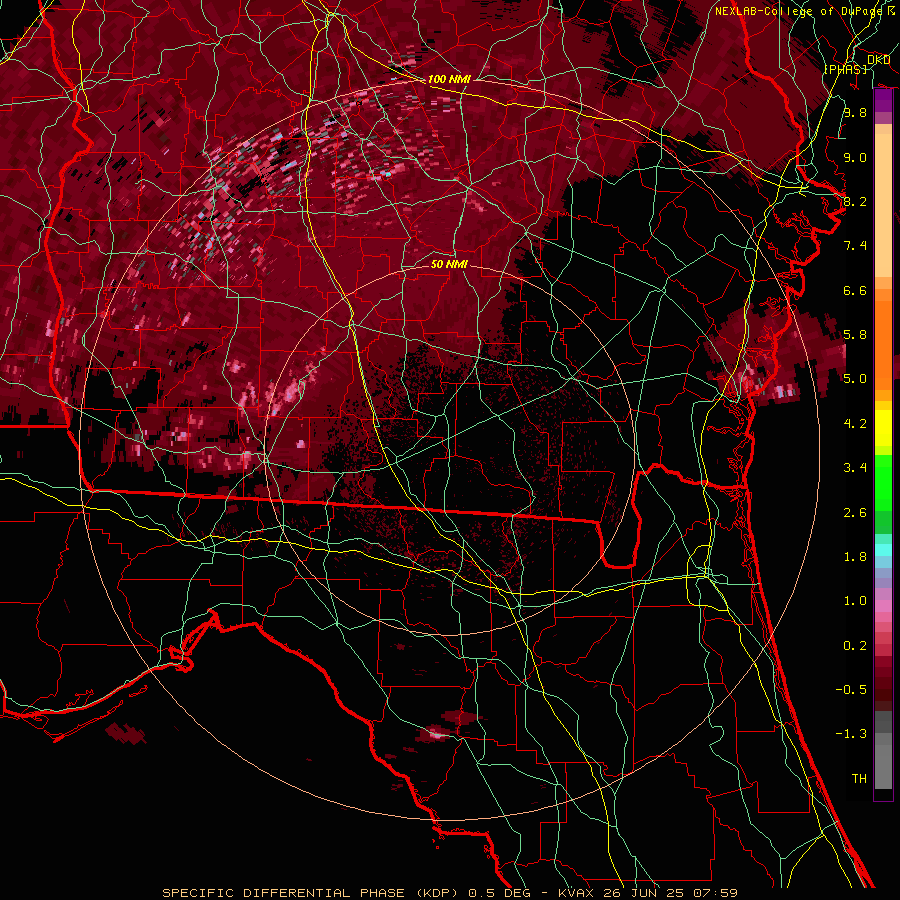900x900 pixels.
Task: Select the 0.2 legend value
Action: click(x=855, y=646)
